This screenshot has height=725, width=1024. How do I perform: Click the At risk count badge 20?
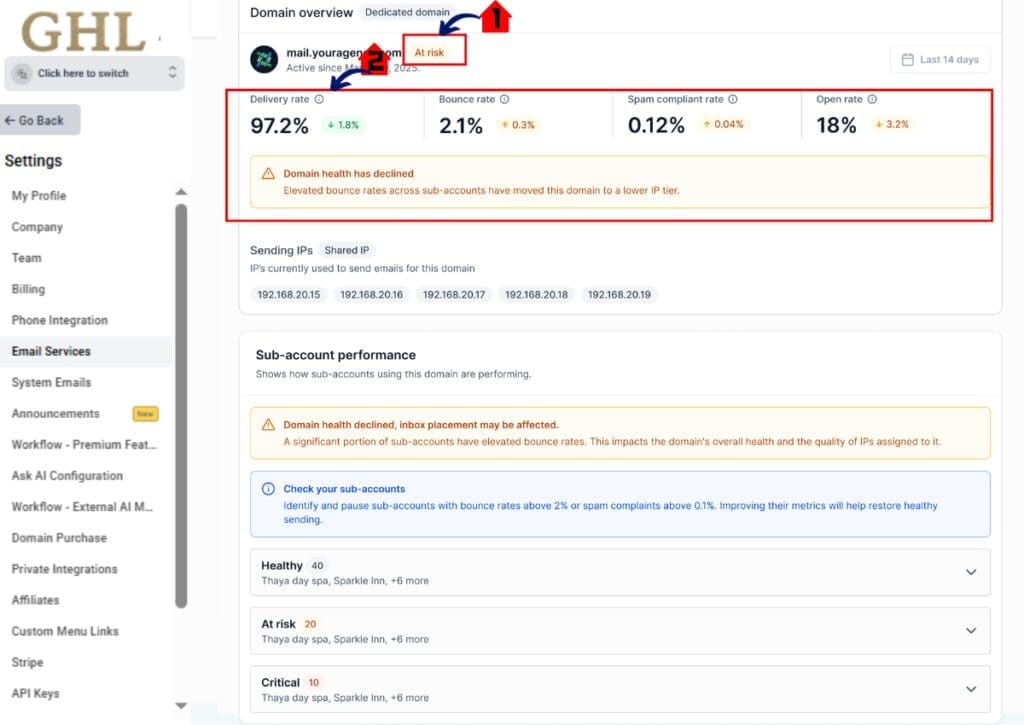pos(310,624)
